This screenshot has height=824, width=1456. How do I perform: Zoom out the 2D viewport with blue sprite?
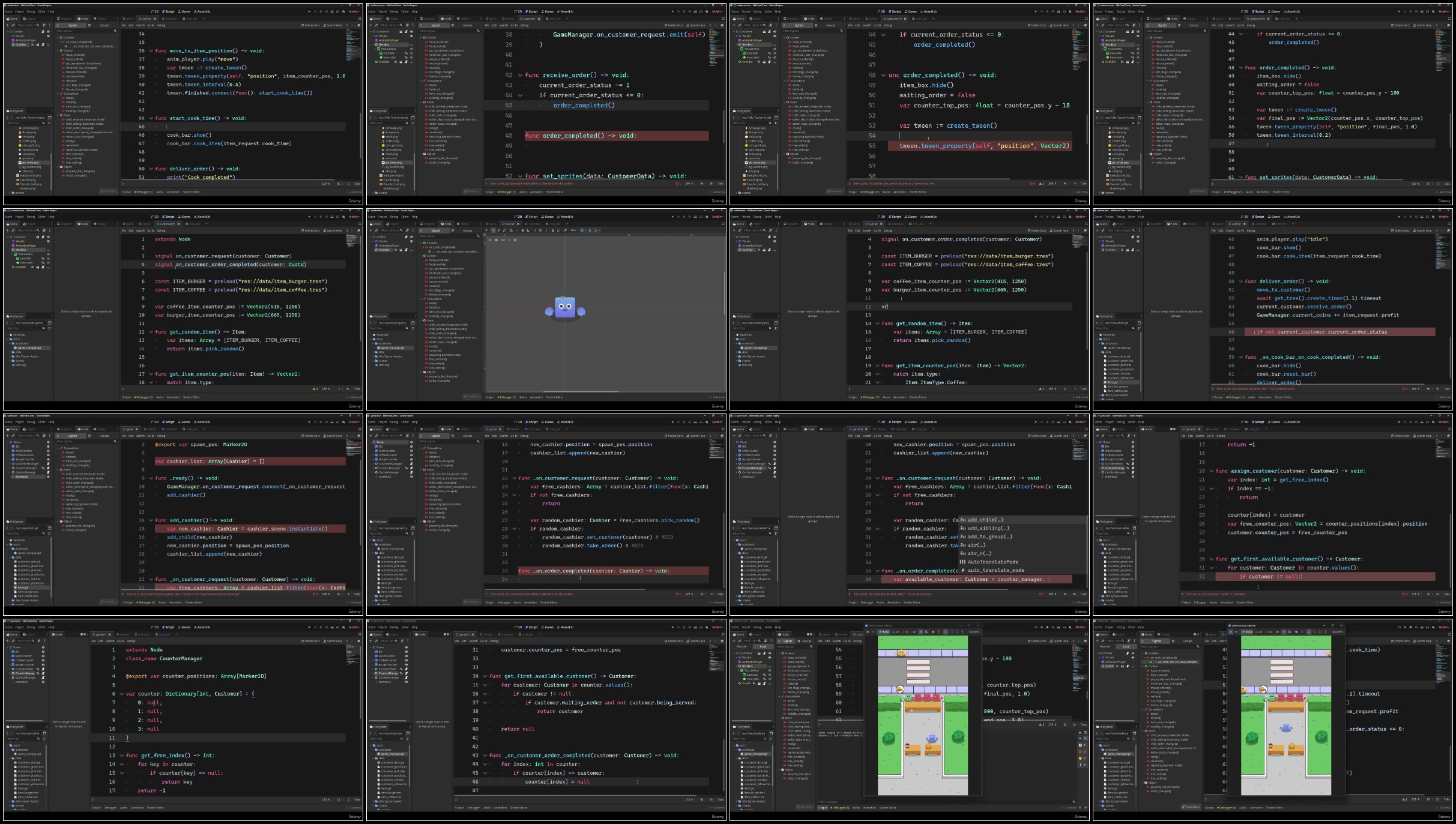(496, 240)
